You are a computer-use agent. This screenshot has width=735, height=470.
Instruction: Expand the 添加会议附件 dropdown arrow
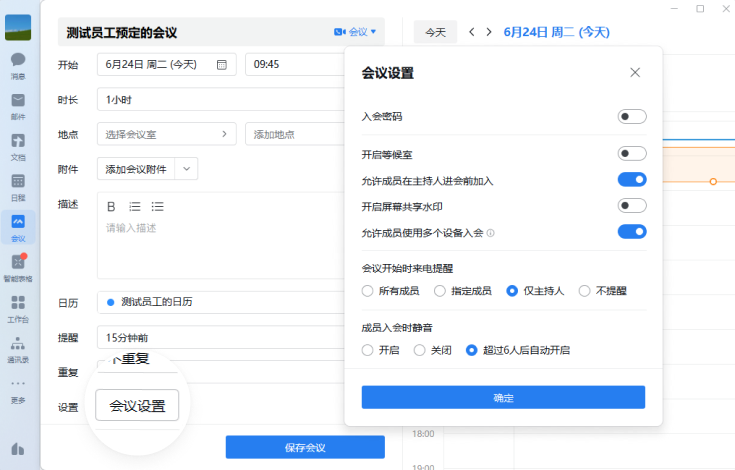pos(187,169)
